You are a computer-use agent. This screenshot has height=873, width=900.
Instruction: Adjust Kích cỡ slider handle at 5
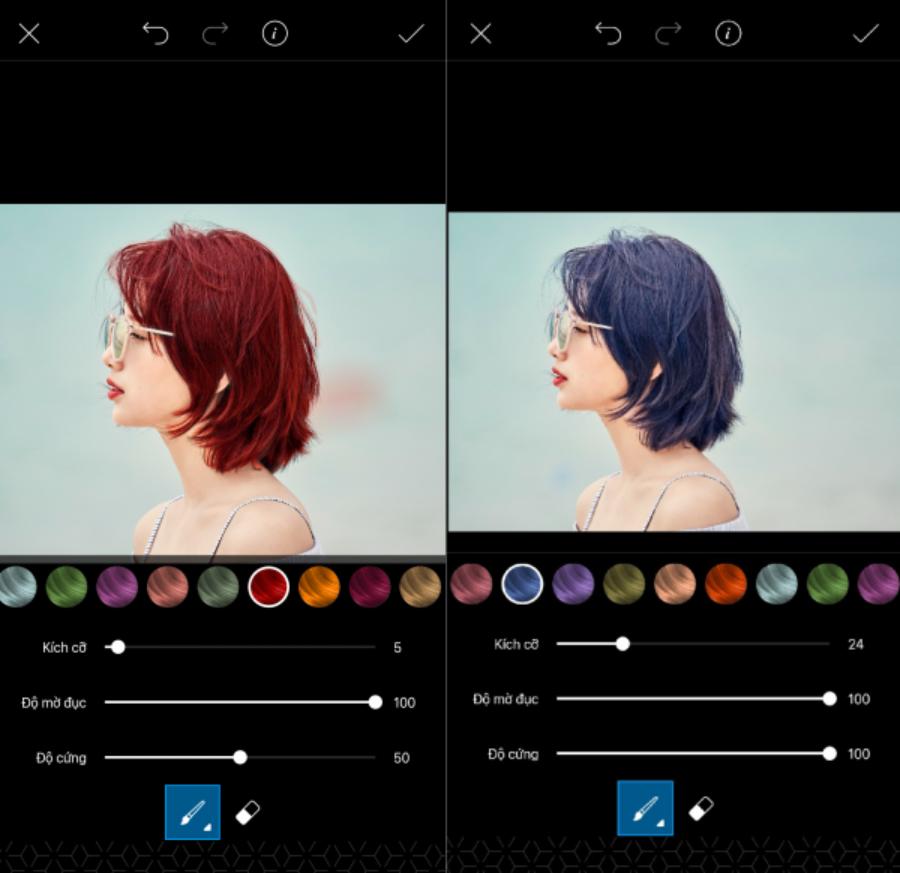pyautogui.click(x=118, y=647)
